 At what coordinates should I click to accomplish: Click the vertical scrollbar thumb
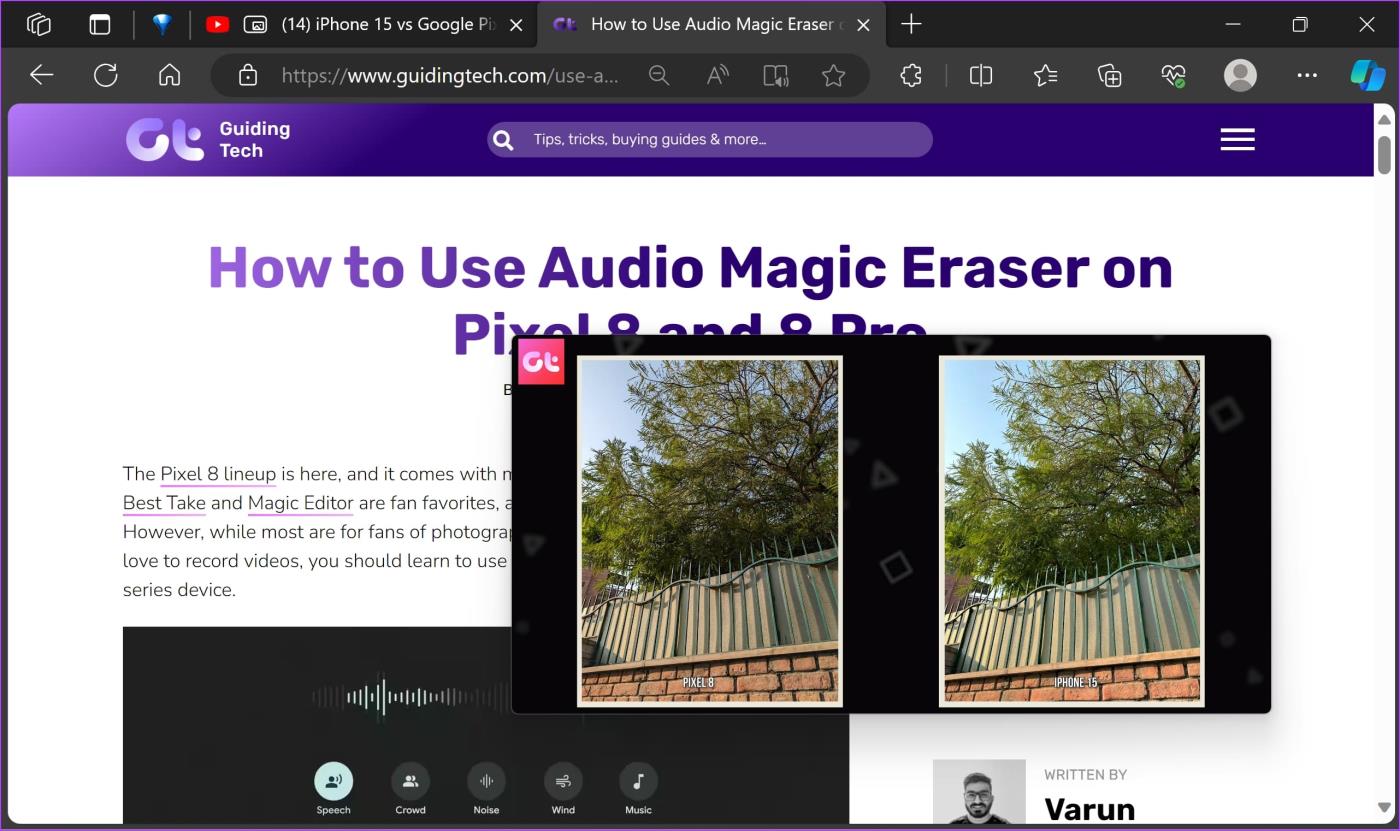(1384, 155)
